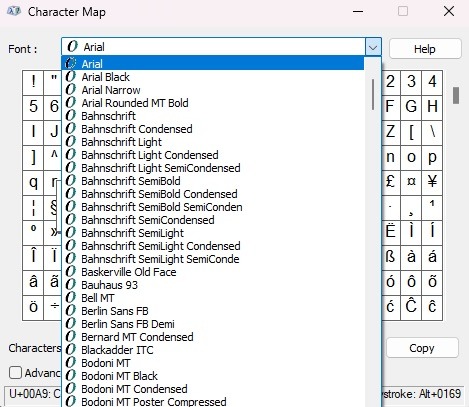Select Berlin Sans FB Demi
This screenshot has width=469, height=407.
pos(213,324)
